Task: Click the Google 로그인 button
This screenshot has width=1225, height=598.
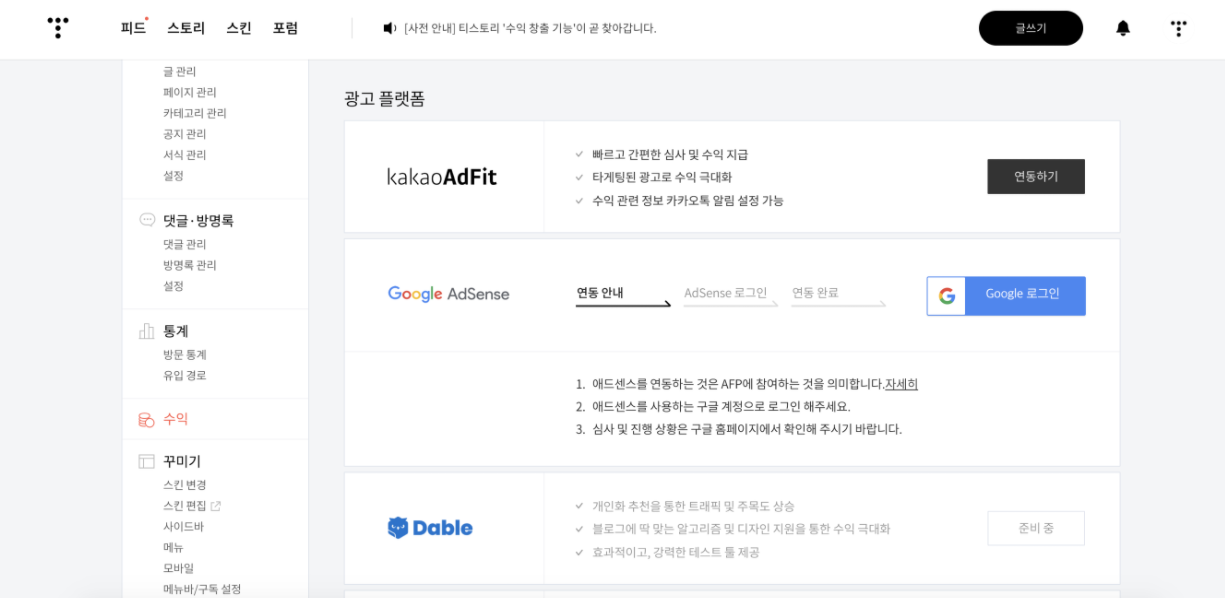Action: (x=1006, y=296)
